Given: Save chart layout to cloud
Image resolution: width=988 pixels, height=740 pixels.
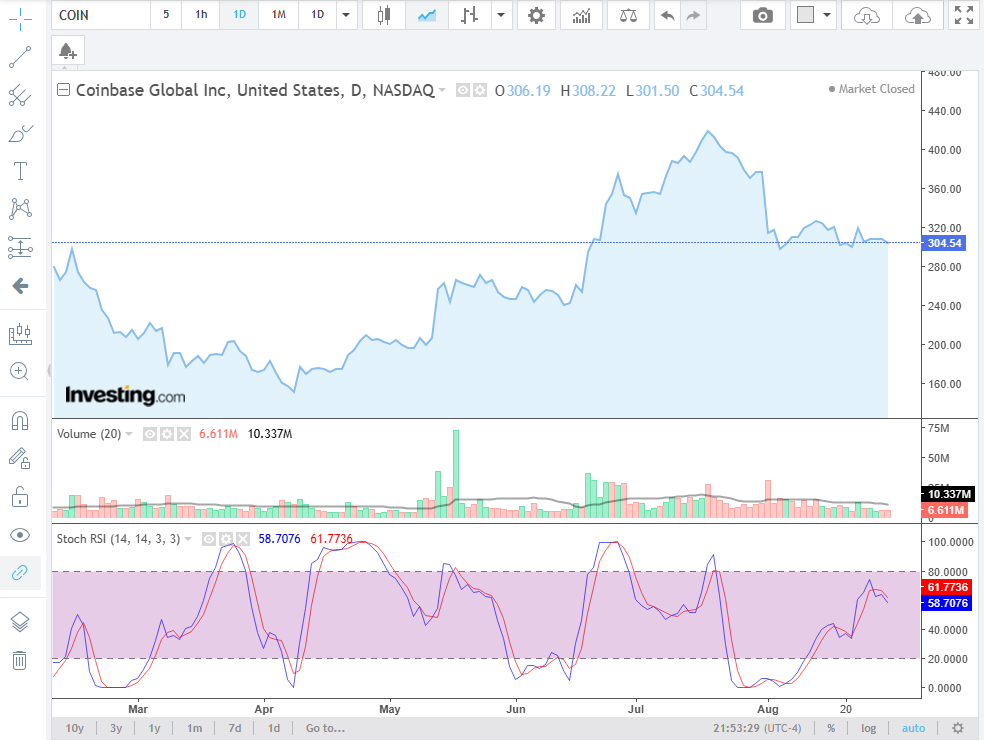Looking at the screenshot, I should [917, 15].
